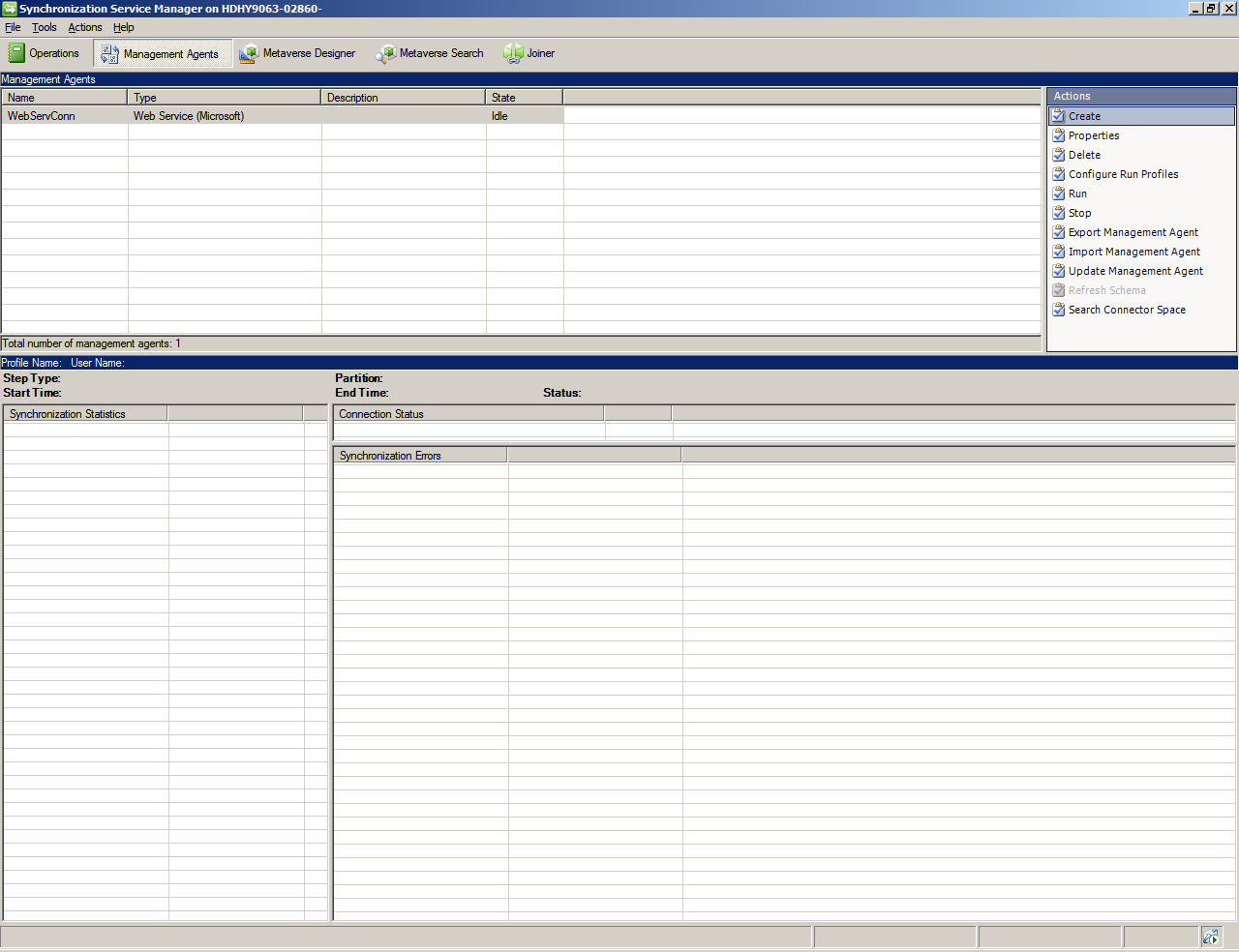1239x952 pixels.
Task: Click the icon beside Properties action
Action: pos(1059,135)
